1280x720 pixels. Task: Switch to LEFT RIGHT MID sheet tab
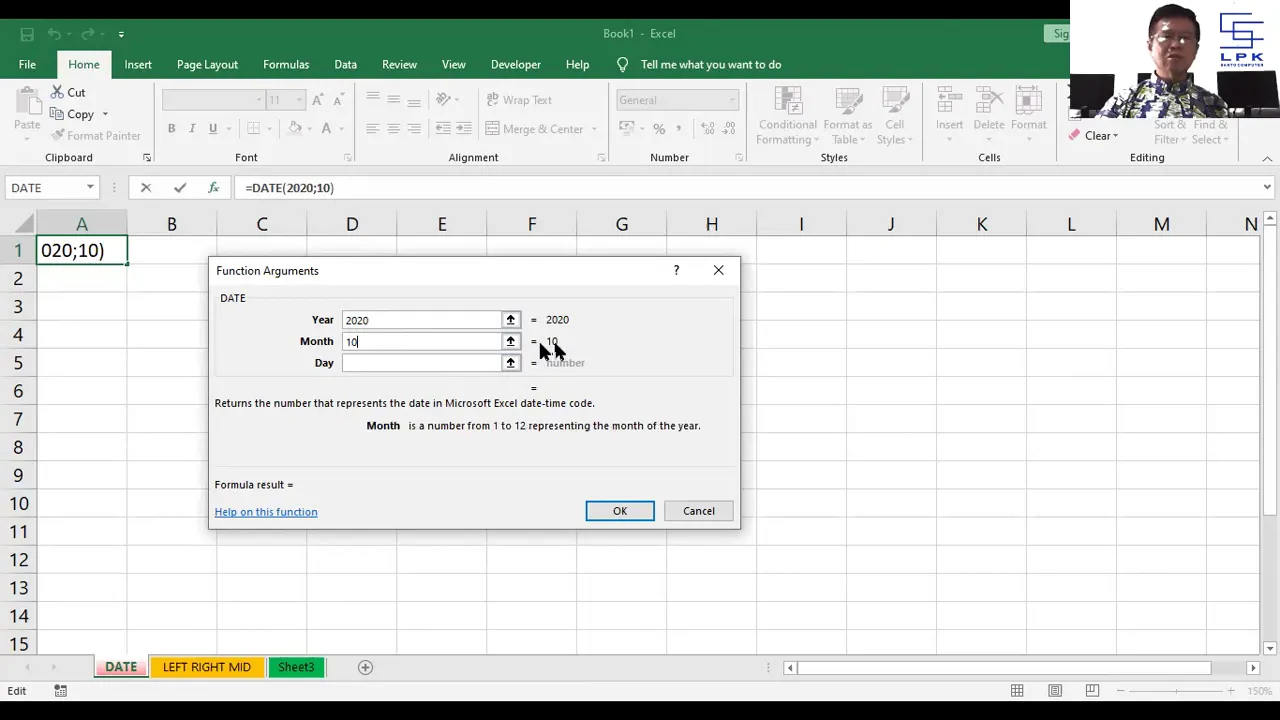pos(207,667)
